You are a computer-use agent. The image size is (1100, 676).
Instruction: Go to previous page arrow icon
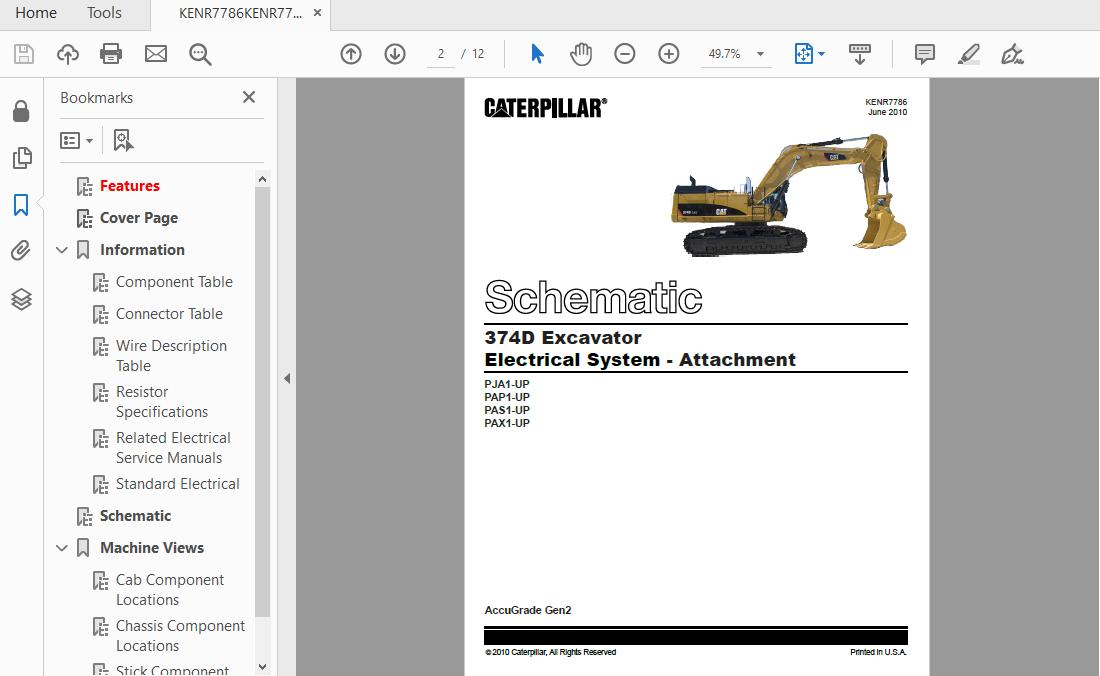click(351, 54)
